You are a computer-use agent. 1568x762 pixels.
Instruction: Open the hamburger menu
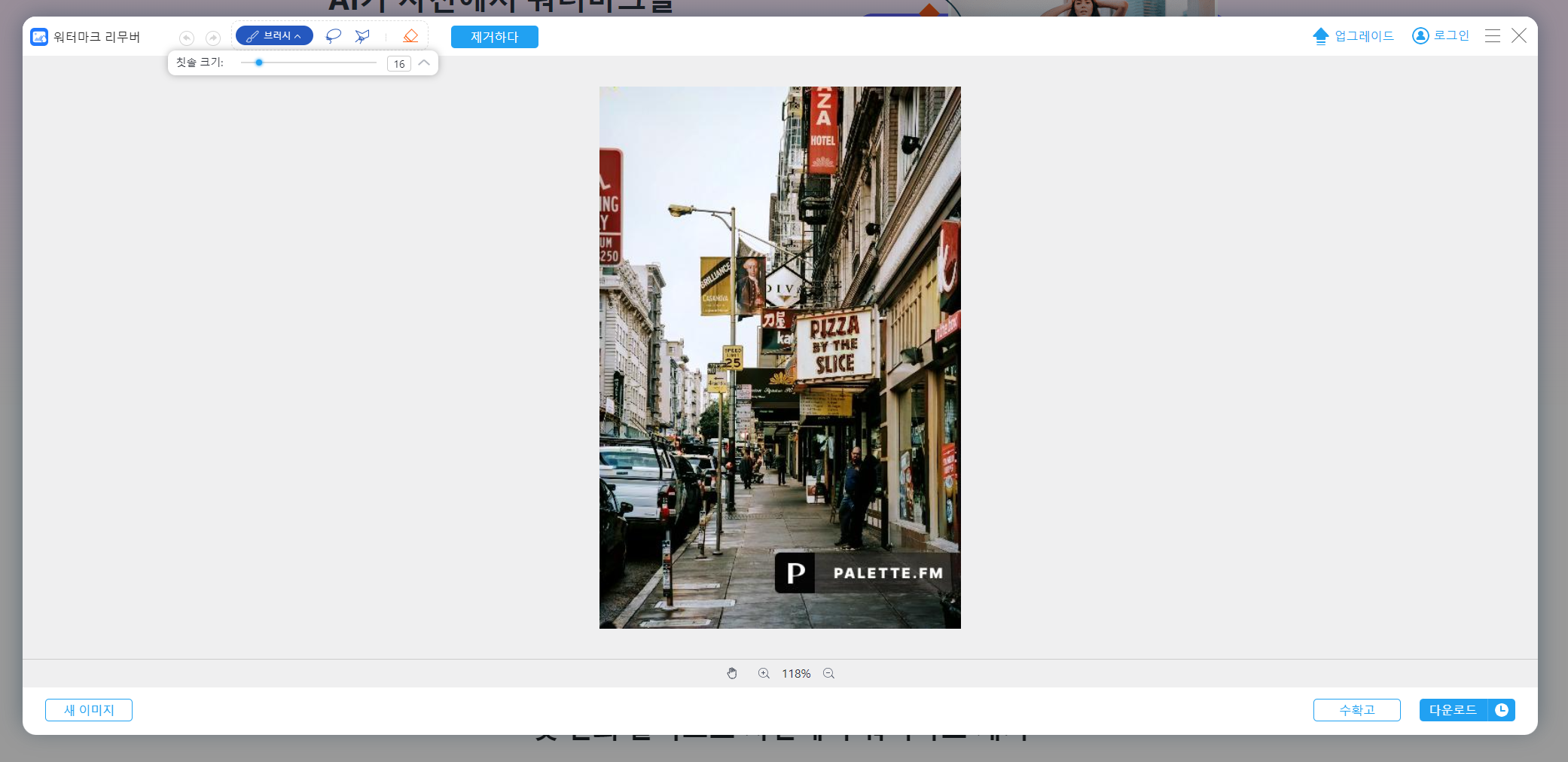tap(1493, 35)
